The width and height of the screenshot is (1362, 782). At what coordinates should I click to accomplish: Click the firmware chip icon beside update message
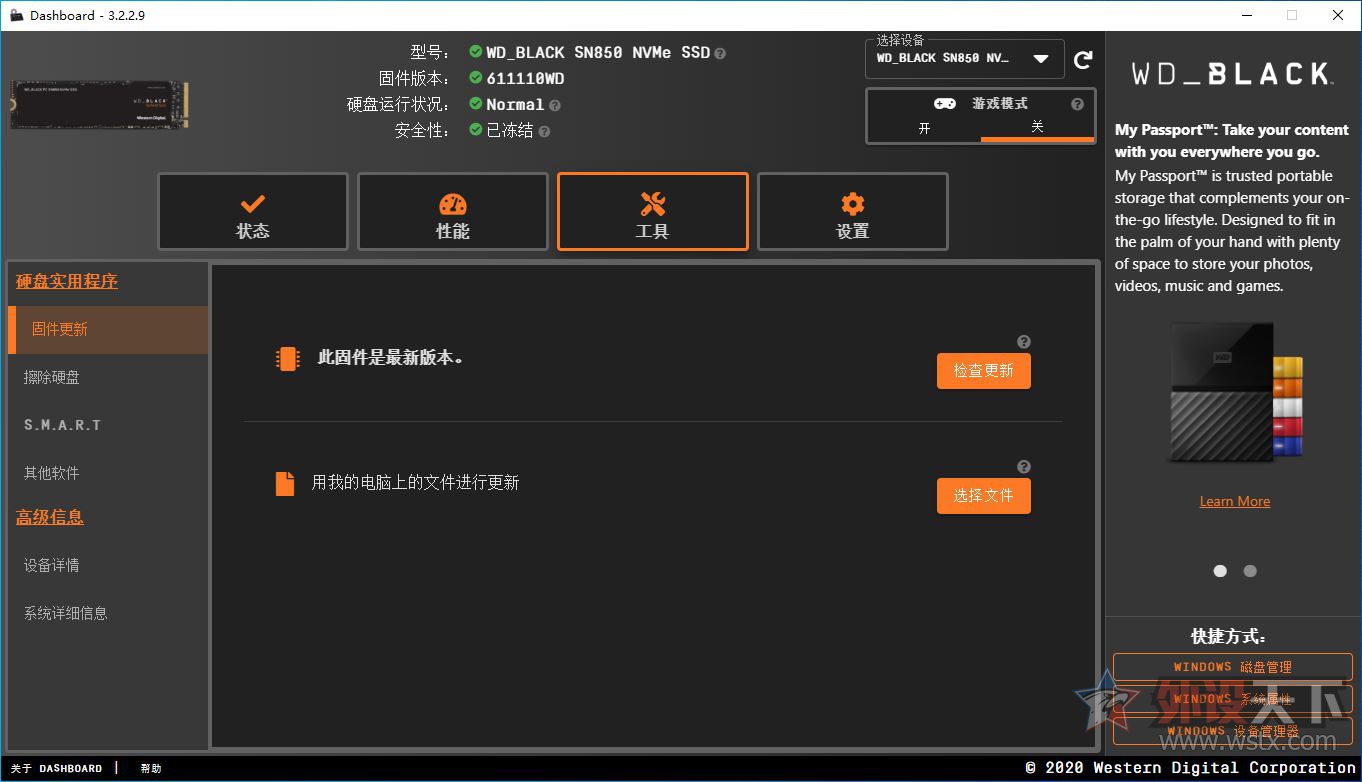point(288,358)
